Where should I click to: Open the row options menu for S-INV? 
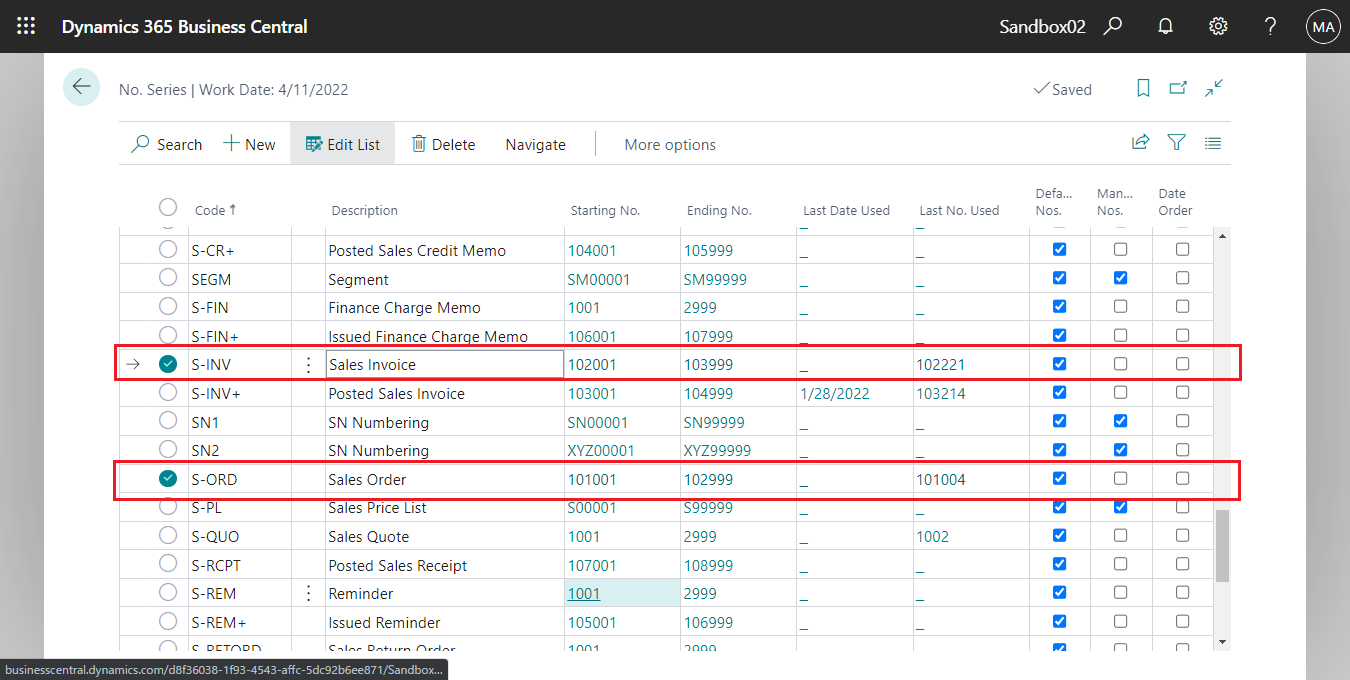pos(308,364)
